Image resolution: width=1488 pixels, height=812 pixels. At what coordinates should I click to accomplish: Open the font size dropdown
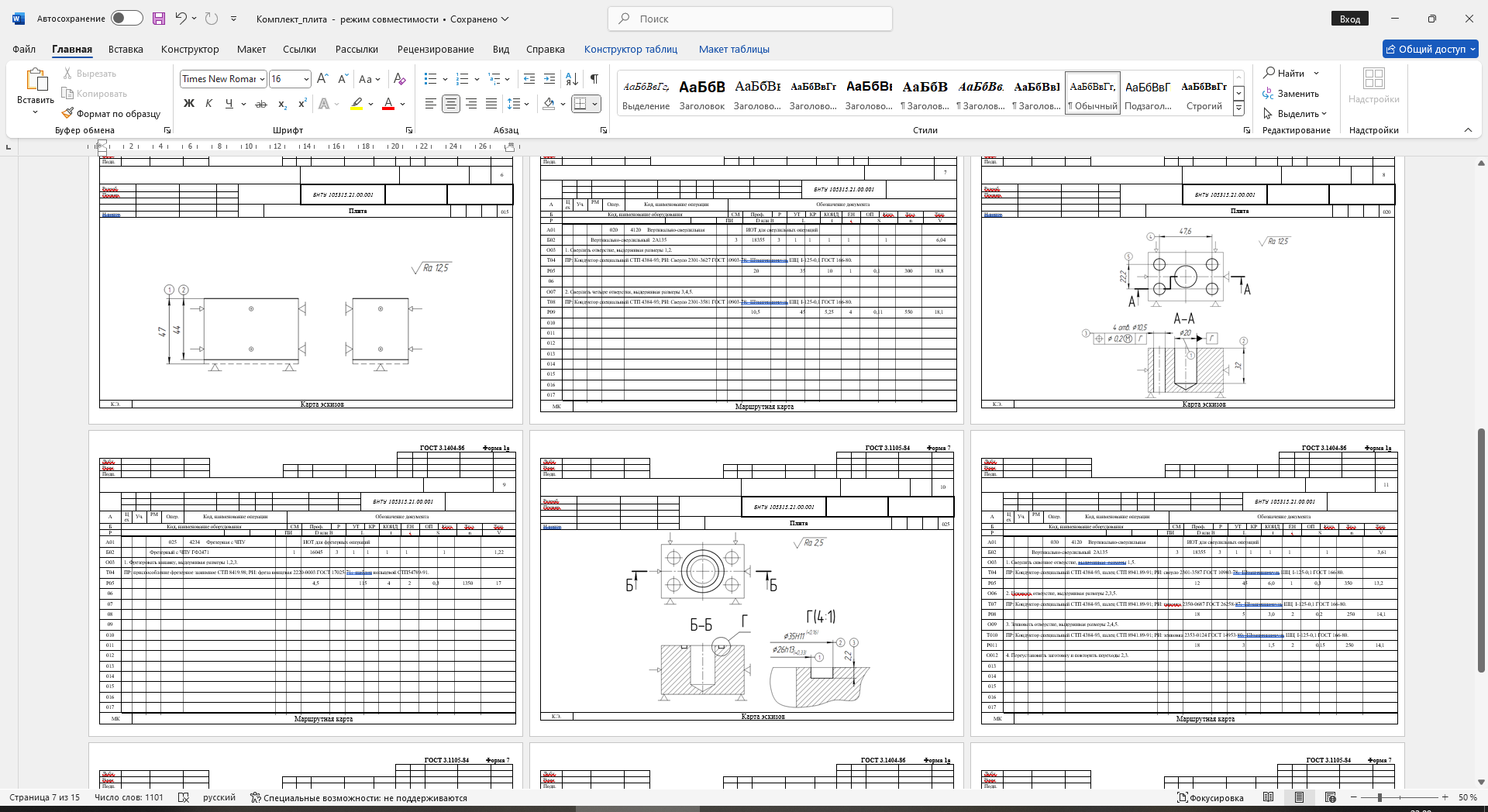[x=306, y=79]
